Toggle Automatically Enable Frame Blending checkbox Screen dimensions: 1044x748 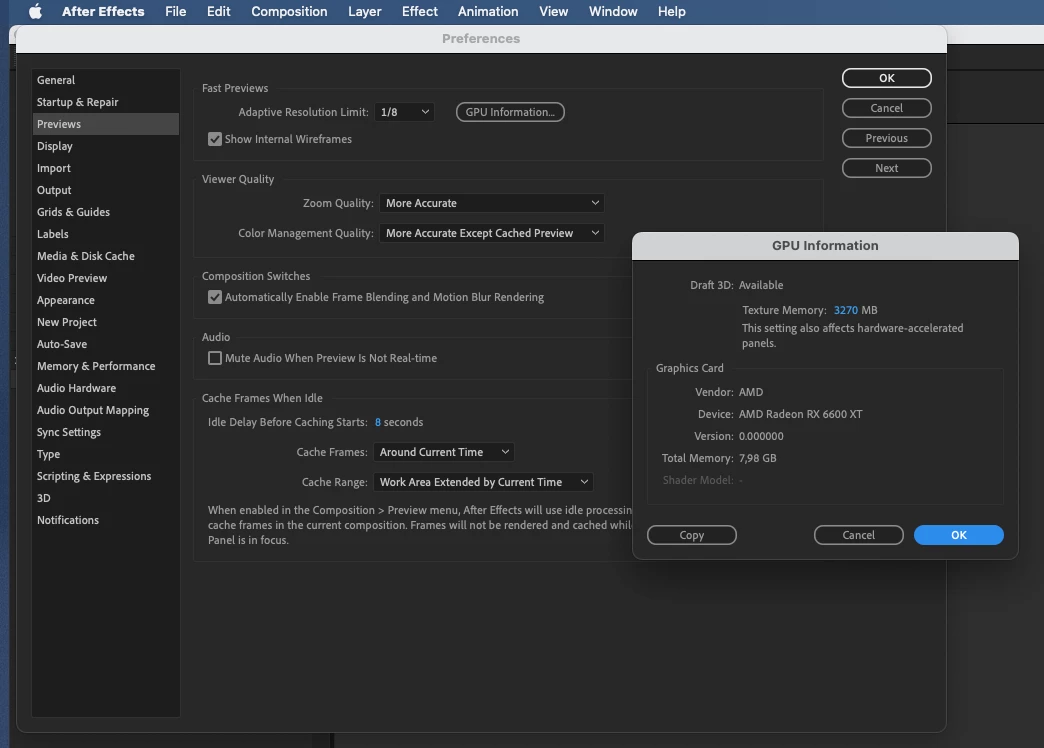[214, 296]
